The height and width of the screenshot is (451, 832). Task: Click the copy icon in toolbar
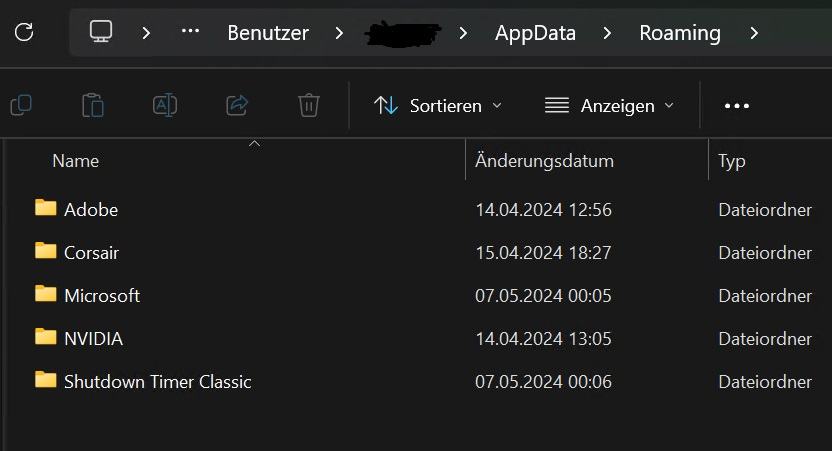[x=21, y=105]
